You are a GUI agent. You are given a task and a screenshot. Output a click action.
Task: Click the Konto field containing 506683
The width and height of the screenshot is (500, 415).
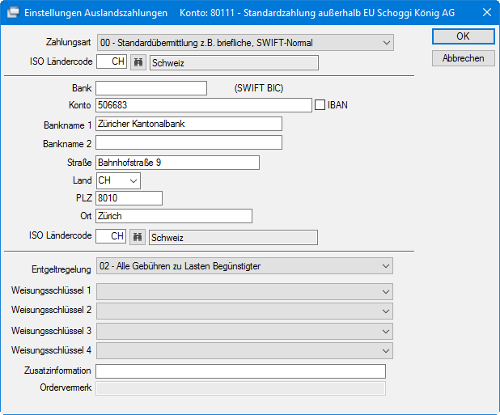click(x=204, y=105)
